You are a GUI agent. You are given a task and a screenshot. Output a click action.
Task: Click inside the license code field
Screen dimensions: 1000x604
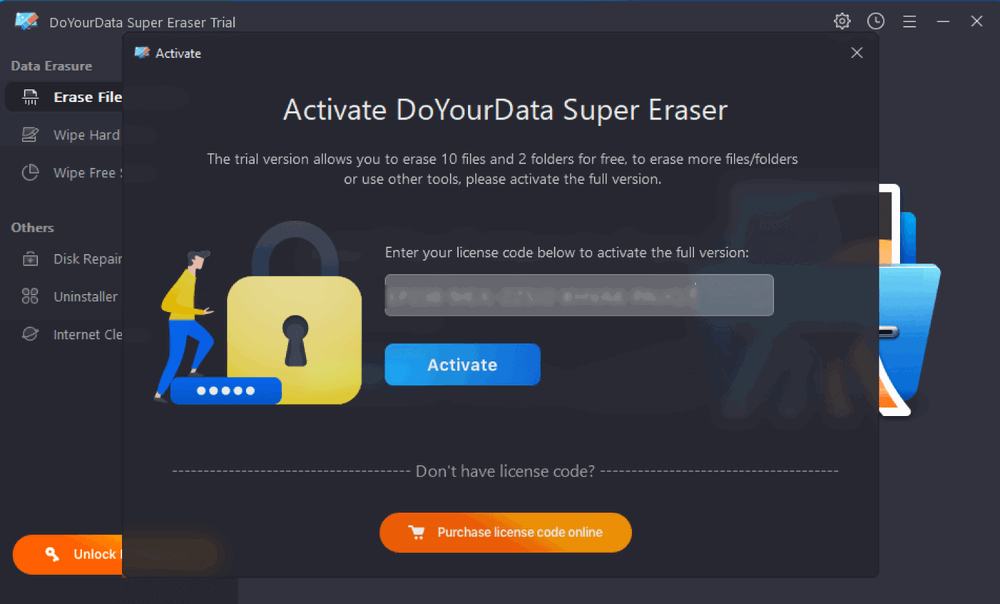tap(579, 295)
